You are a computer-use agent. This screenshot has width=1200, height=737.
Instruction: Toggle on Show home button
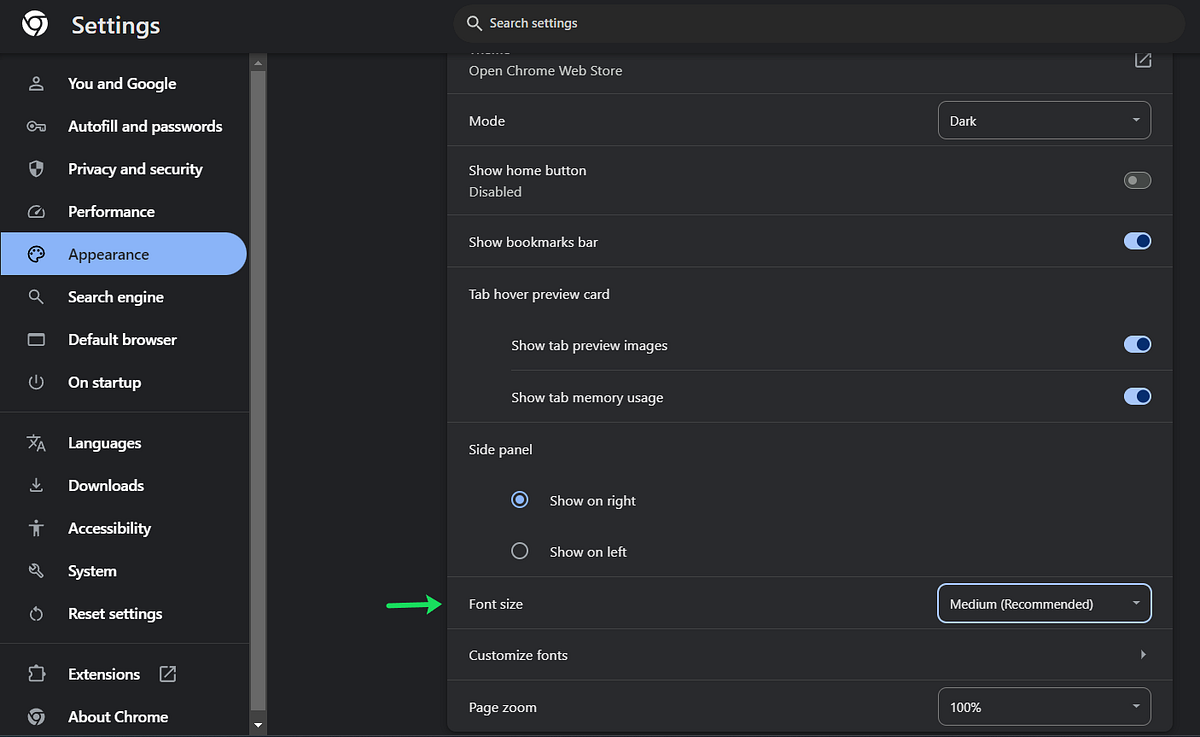click(1137, 180)
